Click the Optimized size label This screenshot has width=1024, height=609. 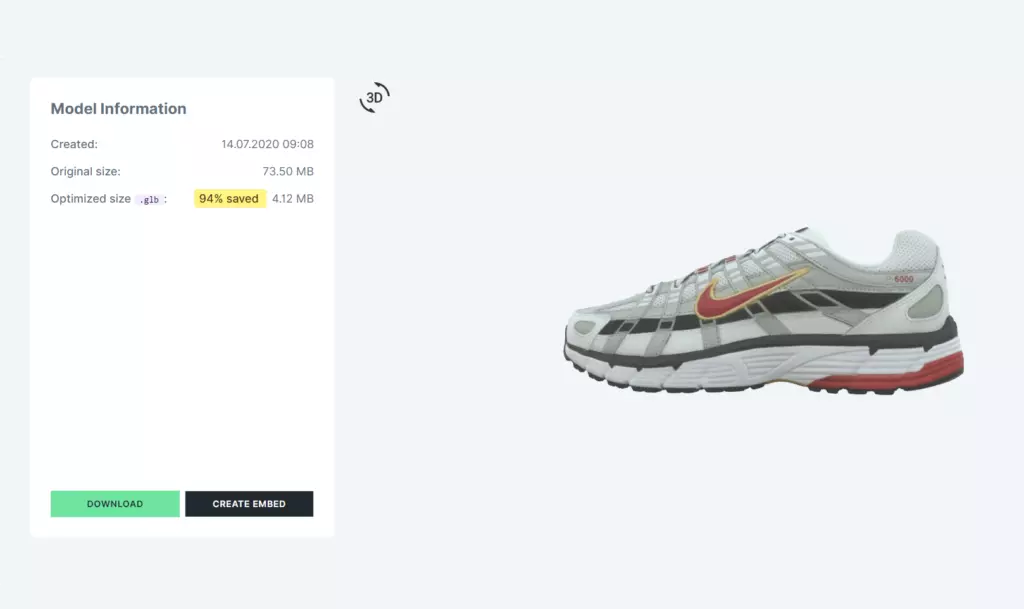coord(90,198)
